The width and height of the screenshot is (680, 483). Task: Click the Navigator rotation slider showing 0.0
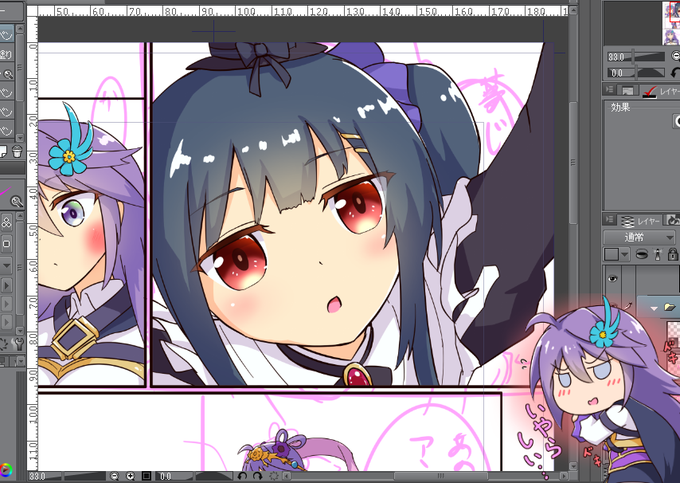click(636, 73)
